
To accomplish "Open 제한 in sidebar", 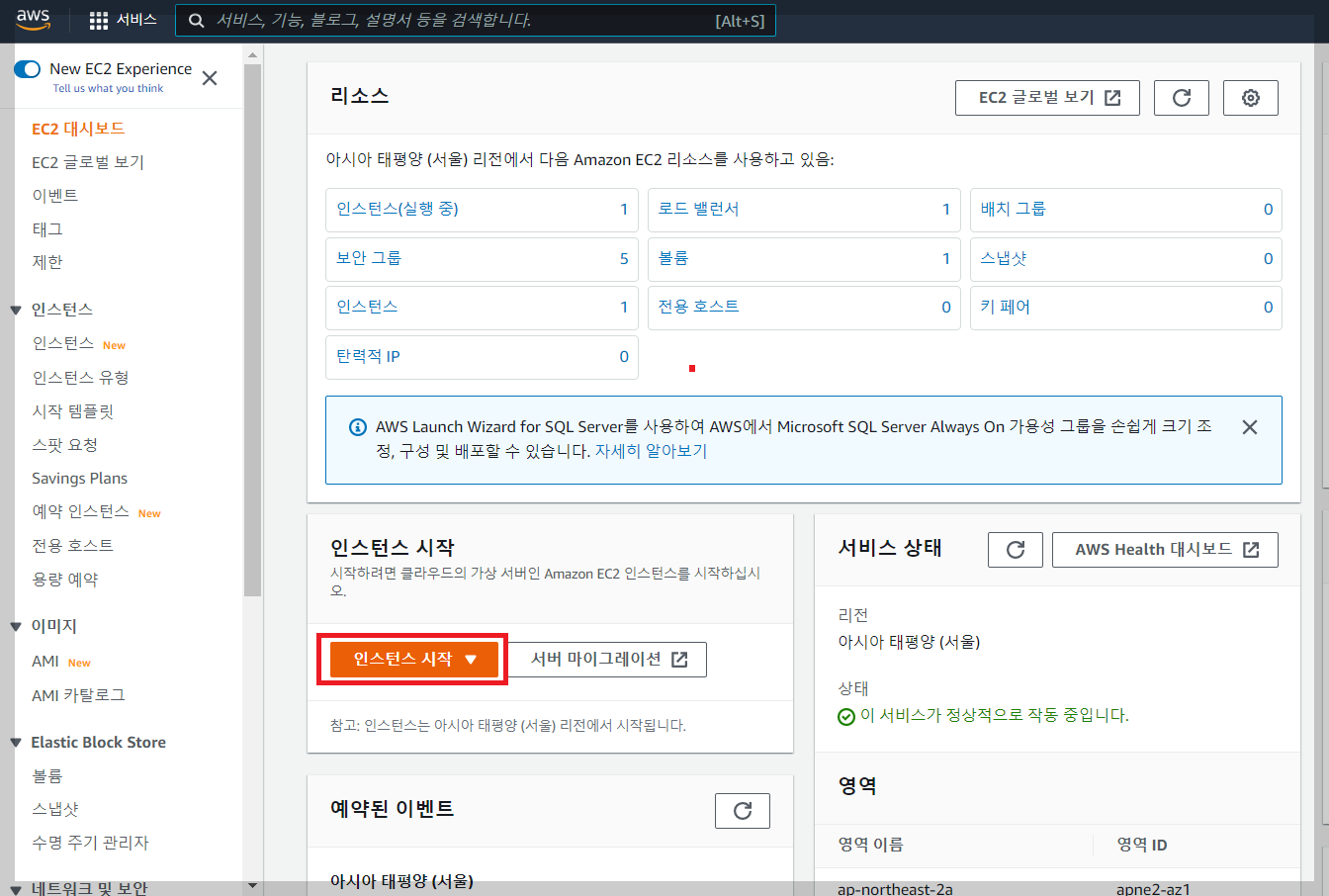I will pos(47,262).
